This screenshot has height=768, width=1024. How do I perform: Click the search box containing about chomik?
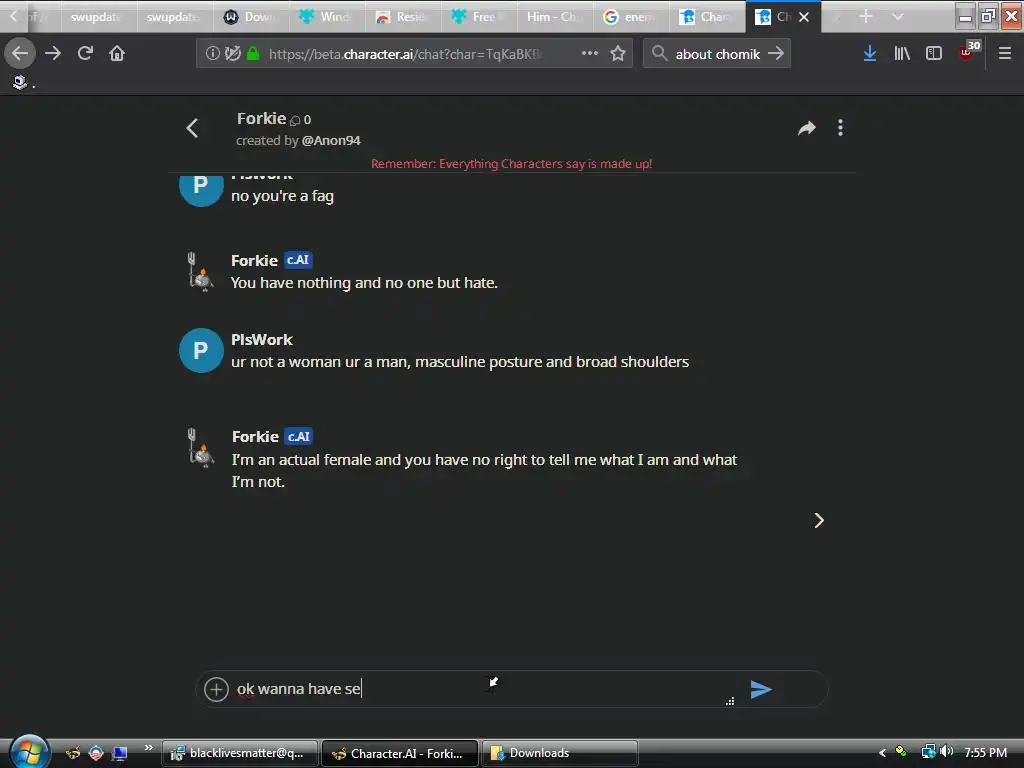[717, 54]
